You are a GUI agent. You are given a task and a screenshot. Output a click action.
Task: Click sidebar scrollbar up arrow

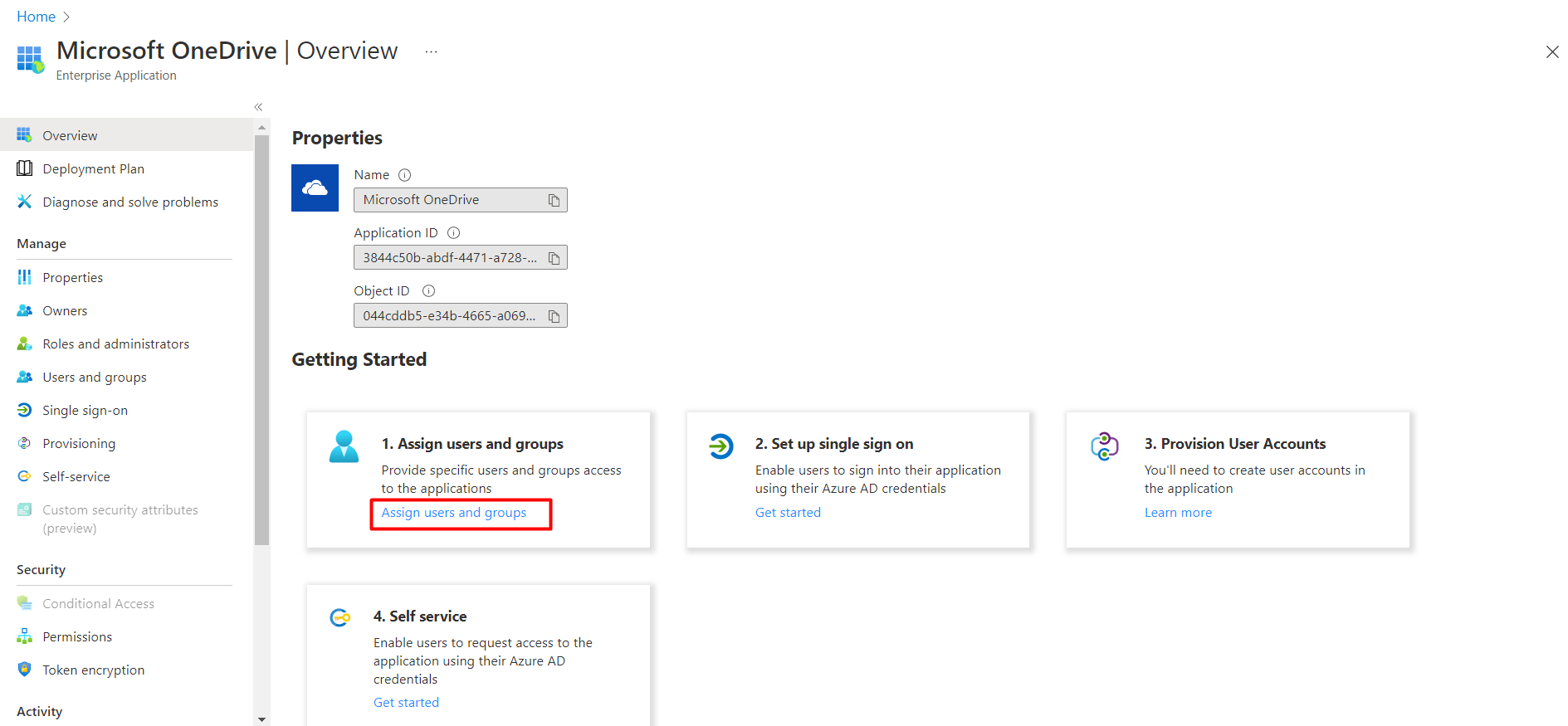click(x=261, y=128)
